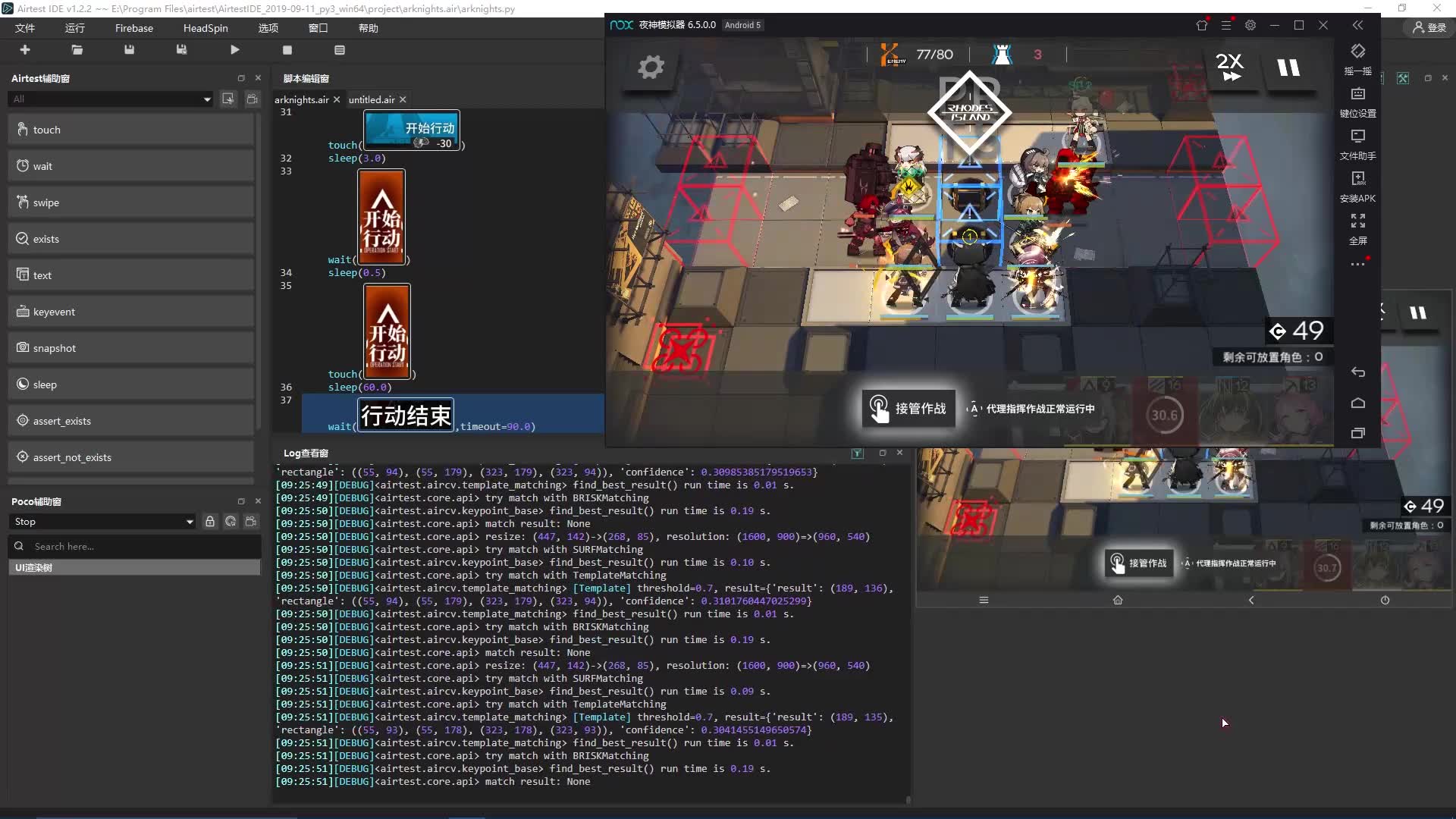Click the assert_exists icon in sidebar
The height and width of the screenshot is (819, 1456).
[x=22, y=420]
